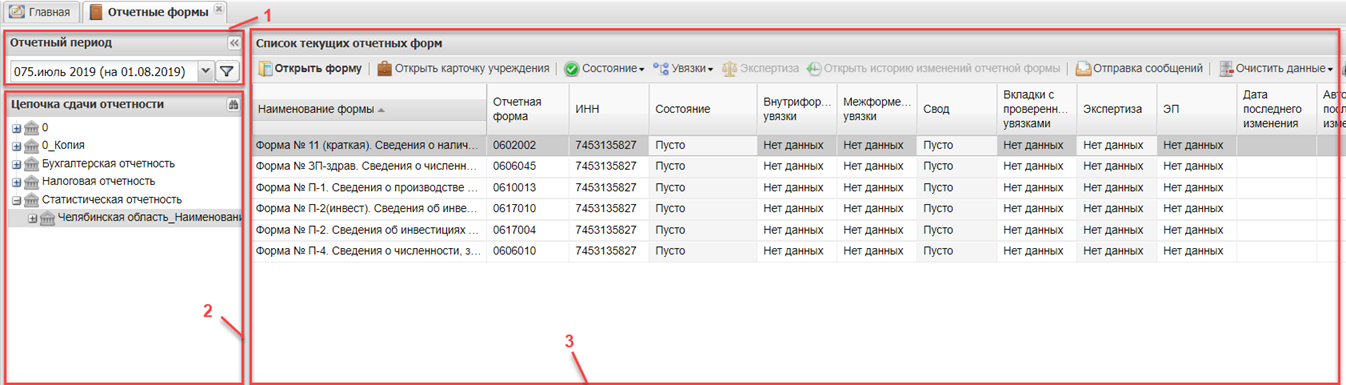This screenshot has width=1346, height=385.
Task: Click the institution icon beside Бухгалтерская отчетность
Action: (31, 163)
